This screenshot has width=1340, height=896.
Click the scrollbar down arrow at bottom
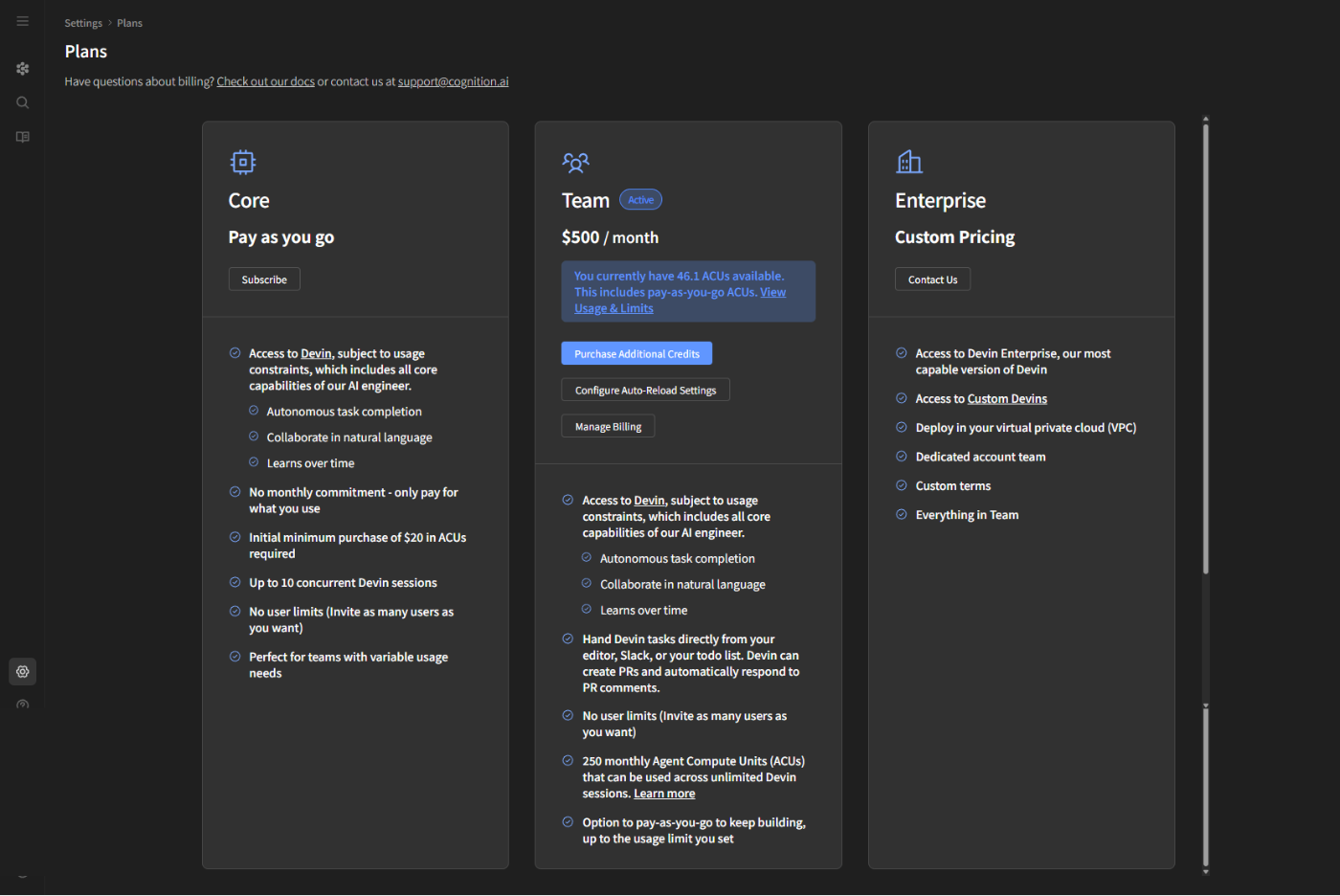(1206, 871)
